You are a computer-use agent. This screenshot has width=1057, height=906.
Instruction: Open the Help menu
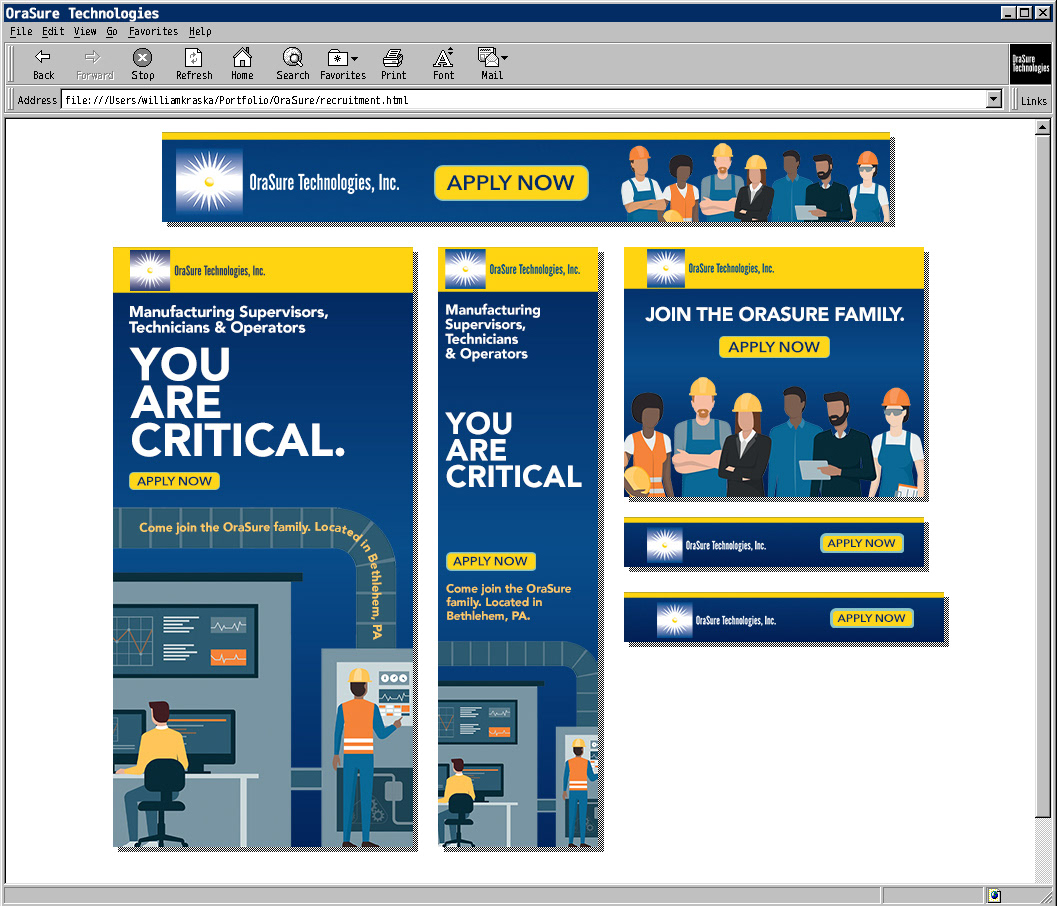(x=200, y=31)
